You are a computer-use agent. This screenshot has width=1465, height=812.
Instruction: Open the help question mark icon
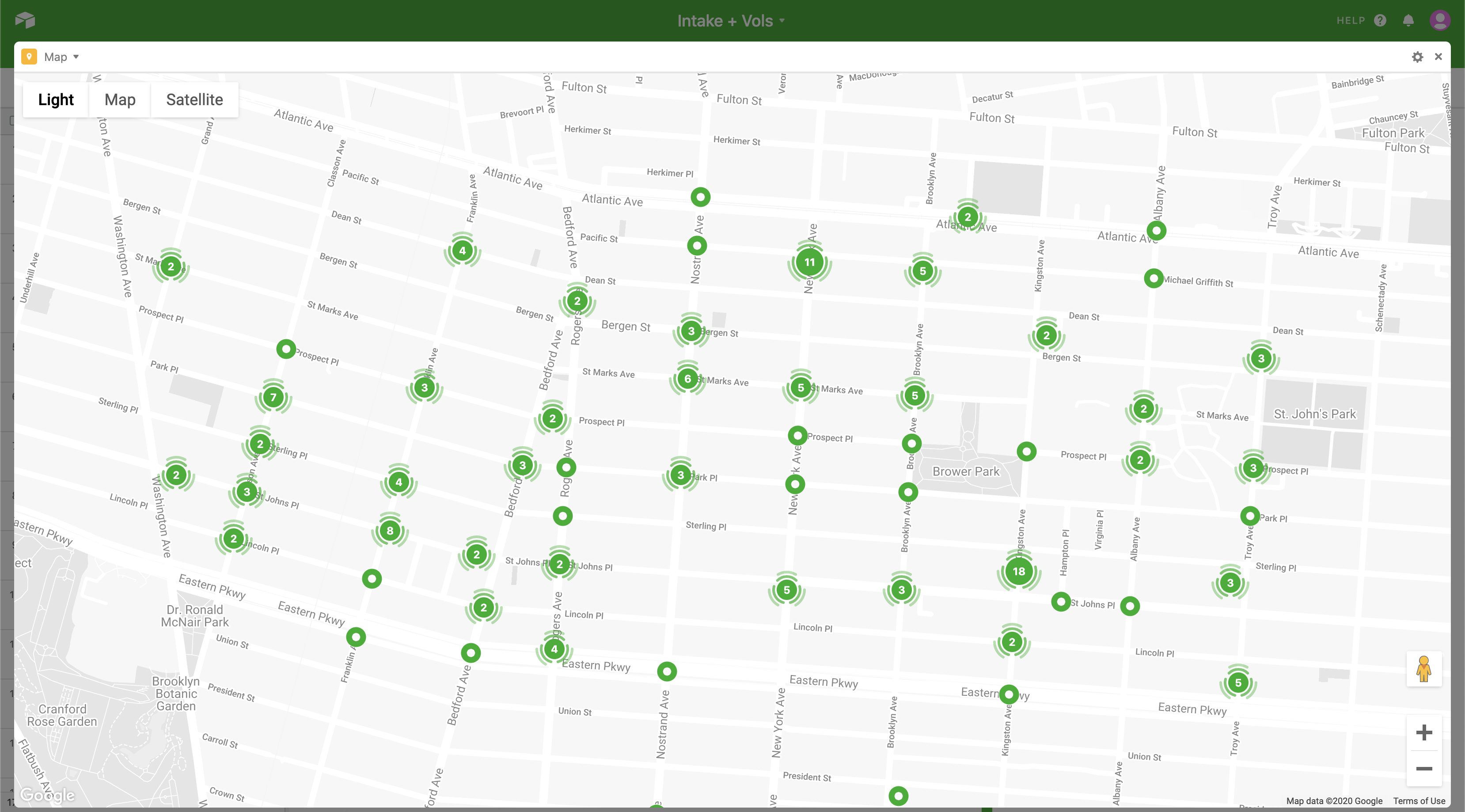coord(1380,20)
